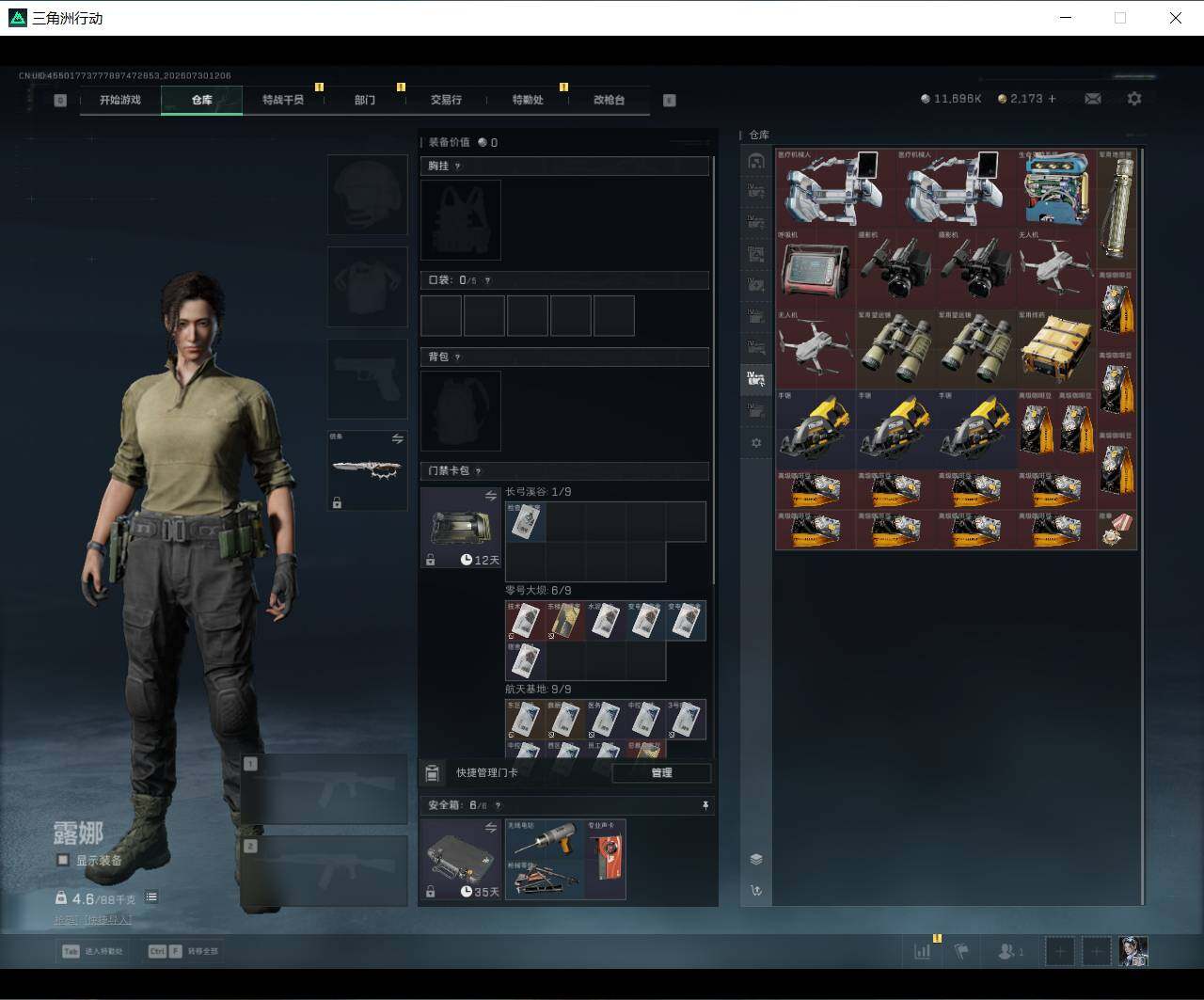Click the empty pistol slot
This screenshot has height=1000, width=1204.
(367, 378)
